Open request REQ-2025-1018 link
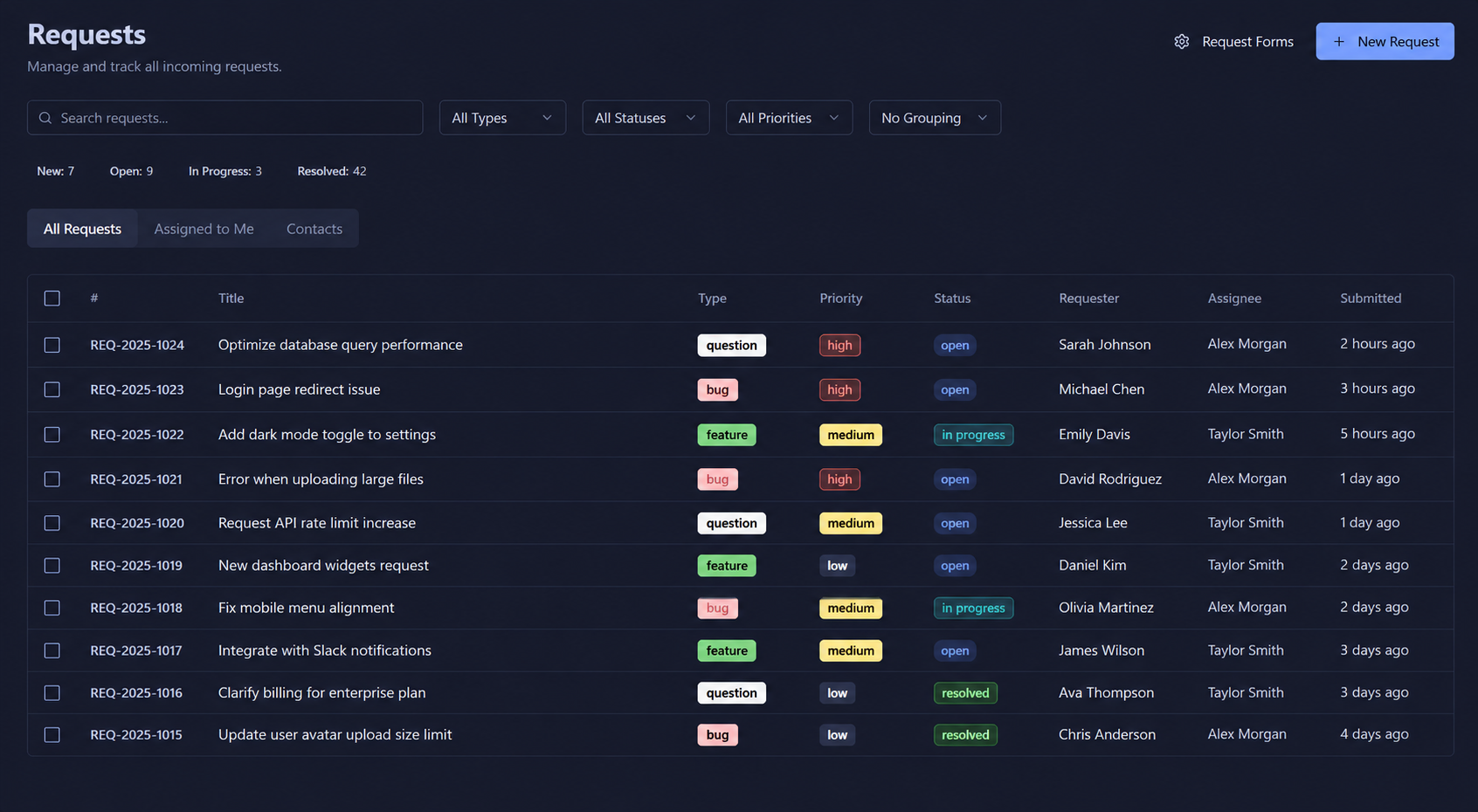This screenshot has width=1478, height=812. tap(136, 608)
